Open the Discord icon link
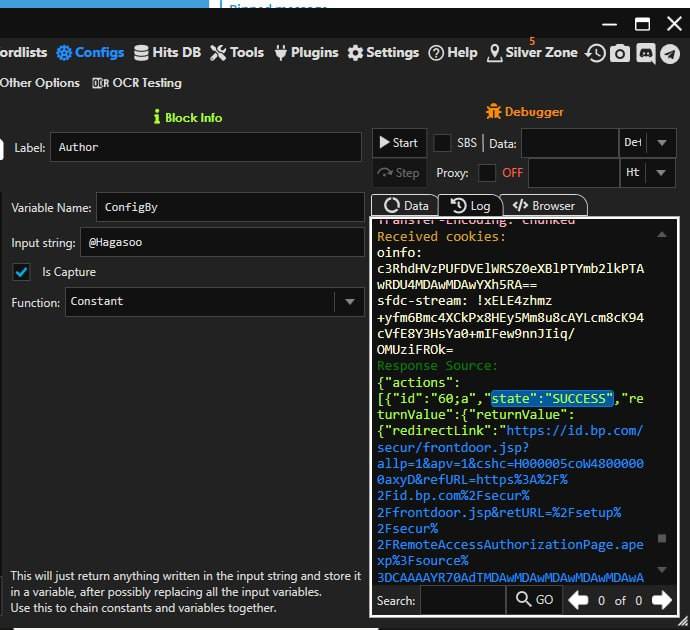690x630 pixels. (x=645, y=53)
